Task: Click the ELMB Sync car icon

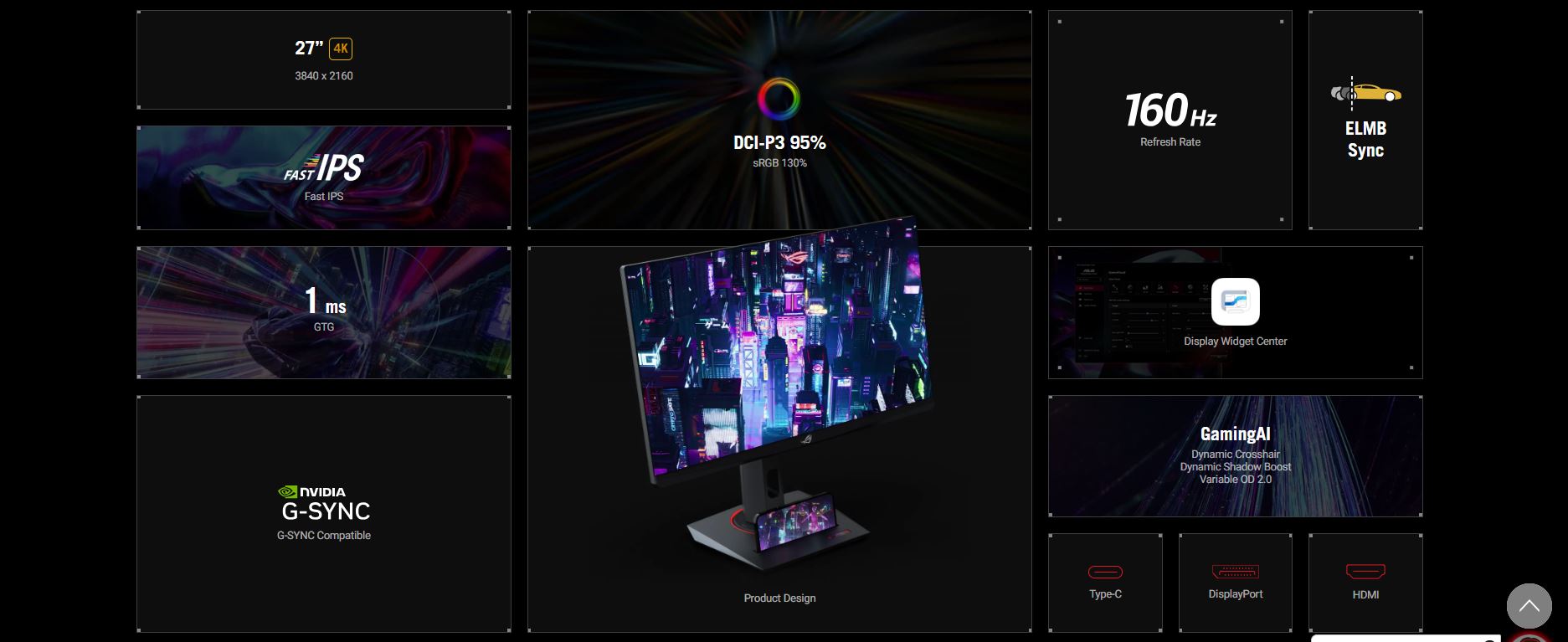Action: coord(1365,93)
